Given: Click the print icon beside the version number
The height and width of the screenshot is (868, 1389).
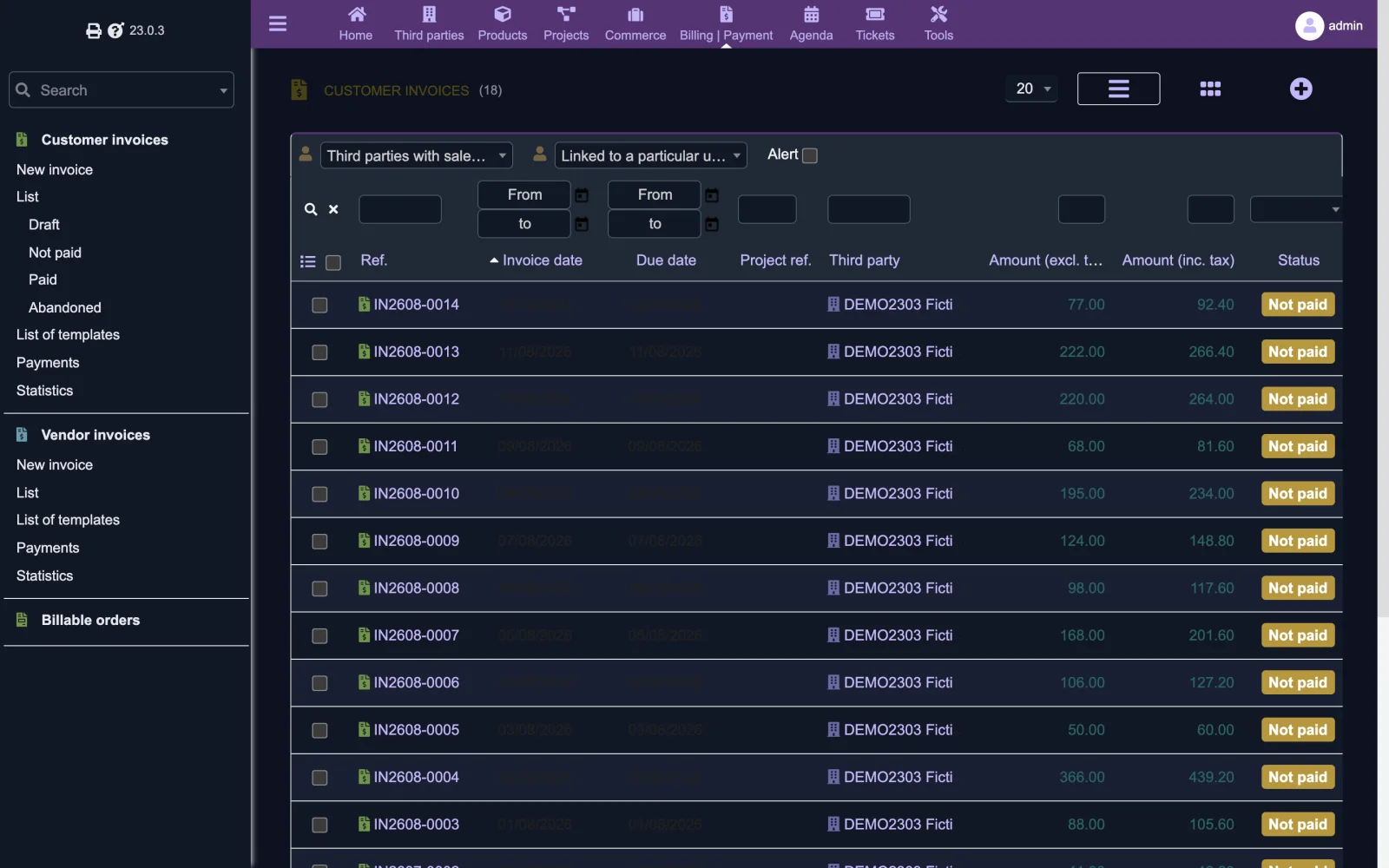Looking at the screenshot, I should (x=94, y=30).
